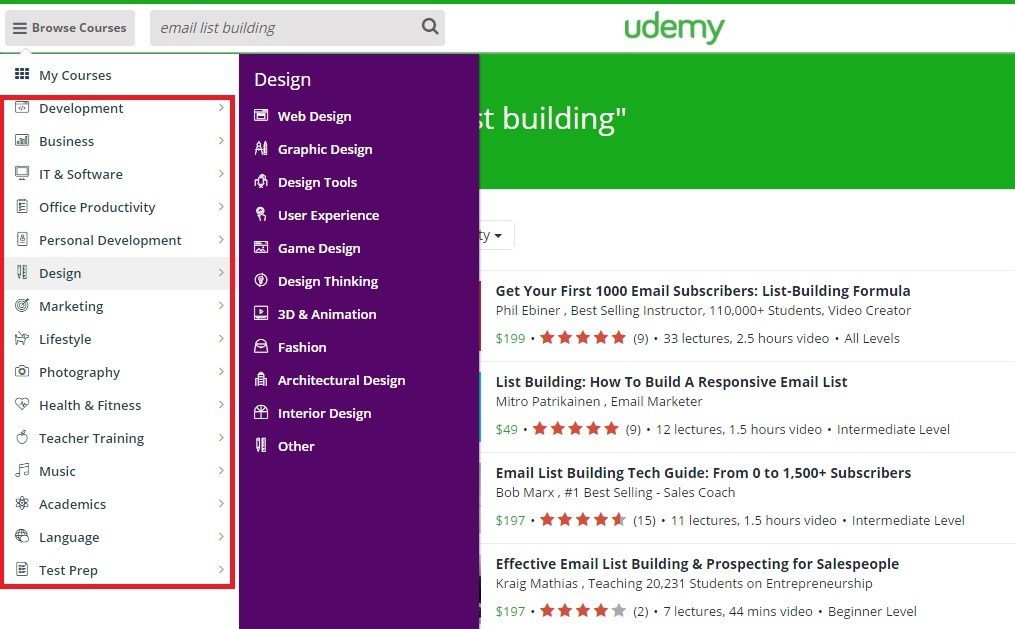Click the Design Tools submenu icon
This screenshot has width=1015, height=629.
pyautogui.click(x=261, y=181)
